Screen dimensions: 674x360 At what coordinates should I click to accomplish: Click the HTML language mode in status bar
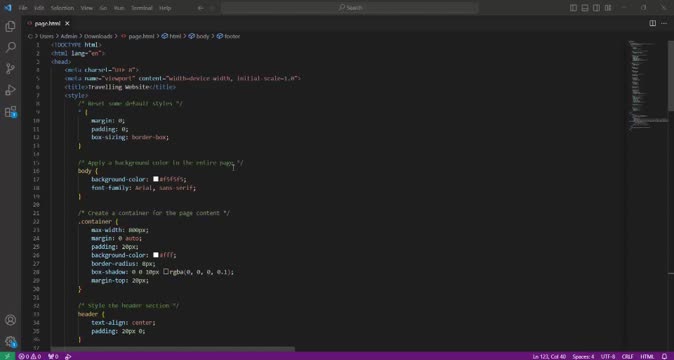[x=647, y=357]
